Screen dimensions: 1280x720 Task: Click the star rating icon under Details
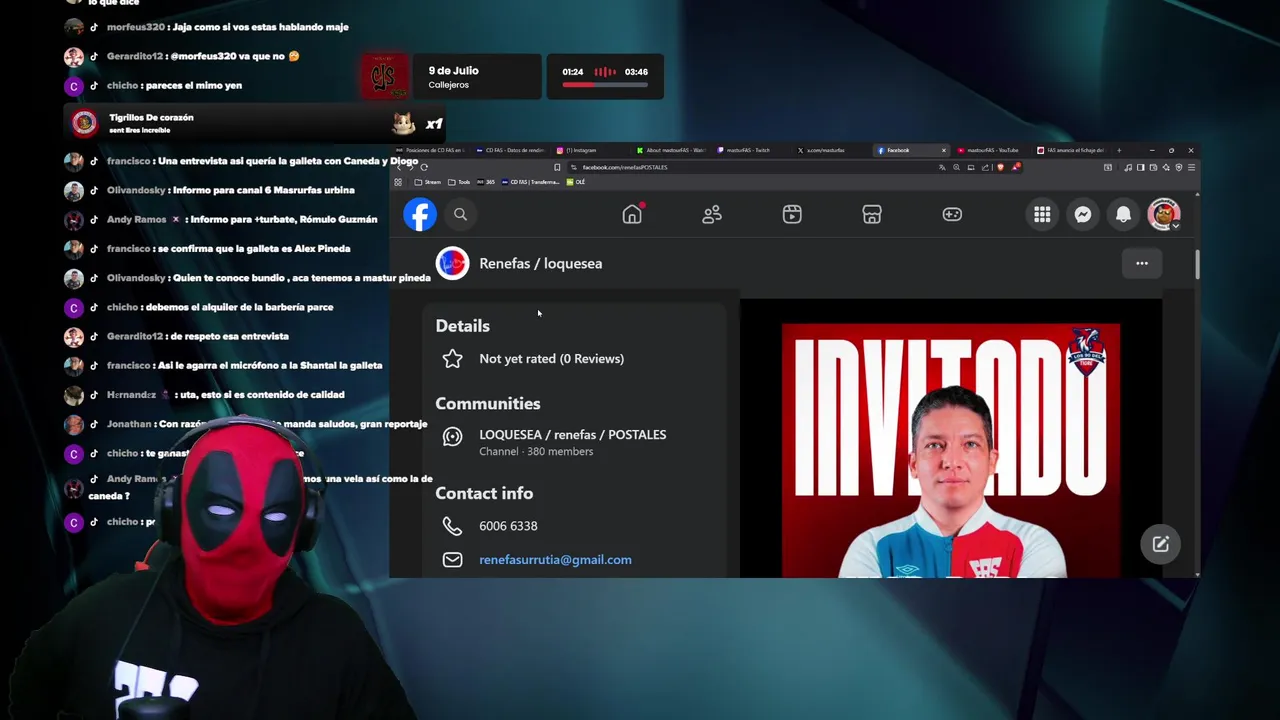(452, 358)
